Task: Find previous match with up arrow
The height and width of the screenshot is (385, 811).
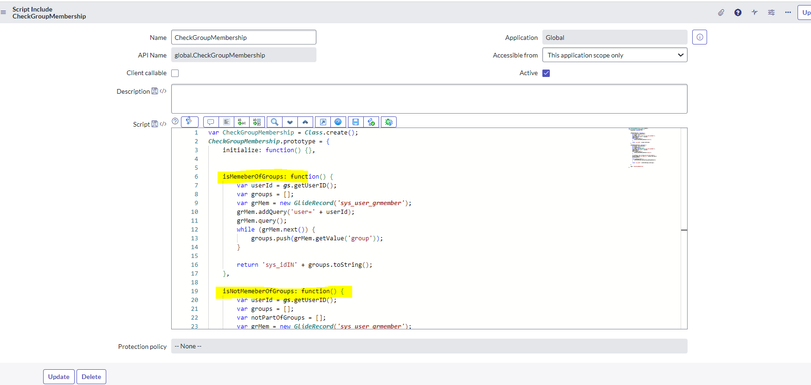Action: (x=305, y=122)
